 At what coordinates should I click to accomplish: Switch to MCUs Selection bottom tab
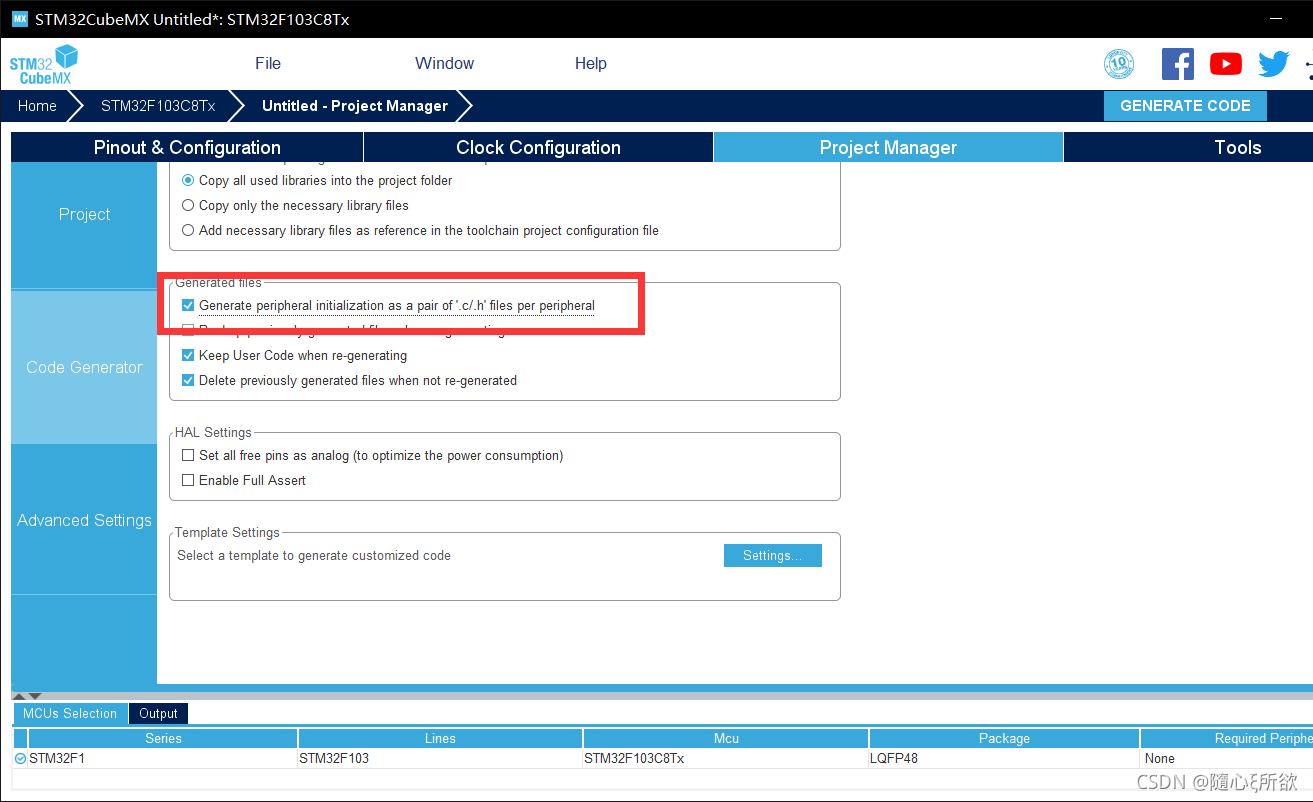click(x=70, y=713)
